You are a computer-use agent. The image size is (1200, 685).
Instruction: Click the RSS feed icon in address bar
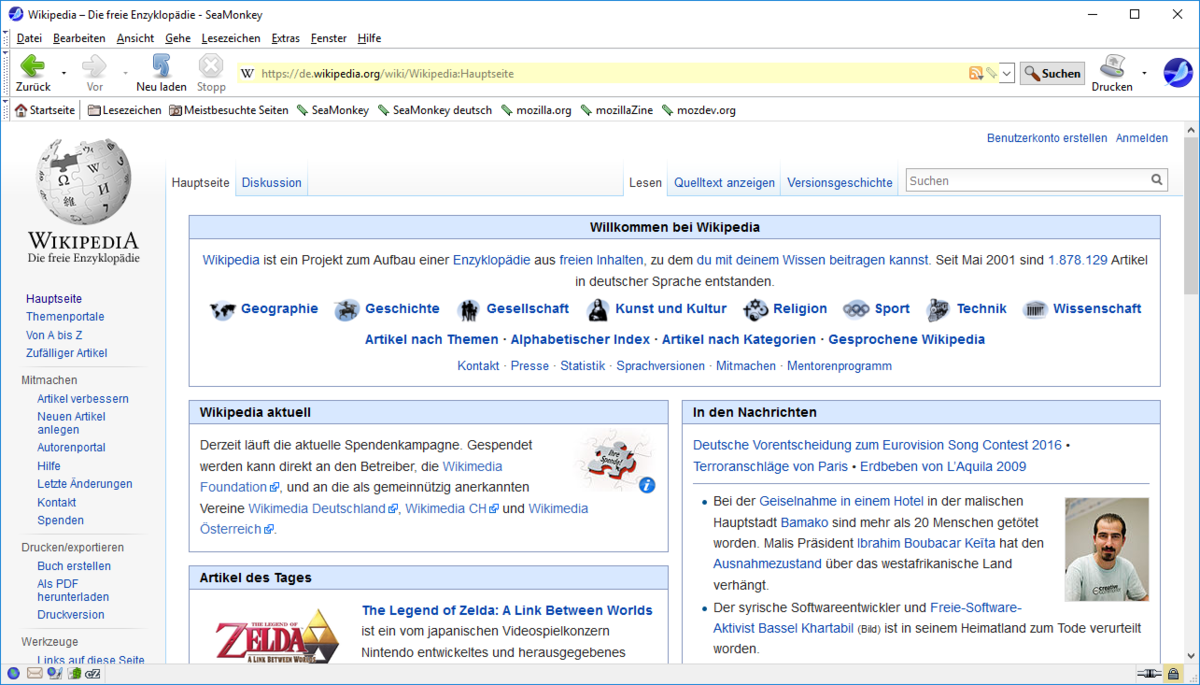[x=975, y=73]
